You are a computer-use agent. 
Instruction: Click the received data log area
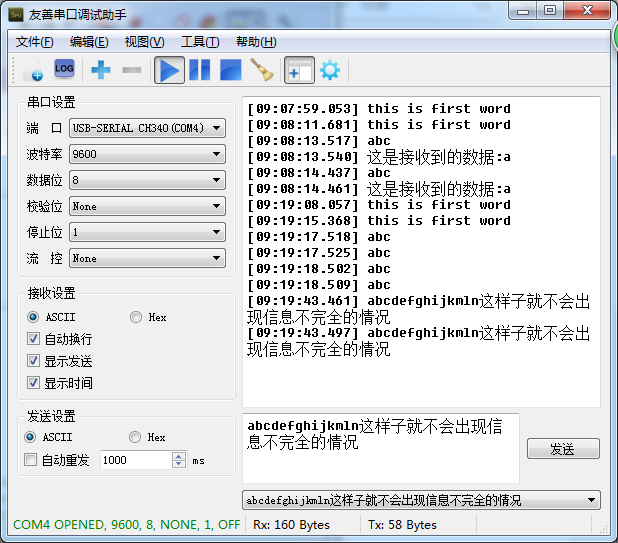421,252
